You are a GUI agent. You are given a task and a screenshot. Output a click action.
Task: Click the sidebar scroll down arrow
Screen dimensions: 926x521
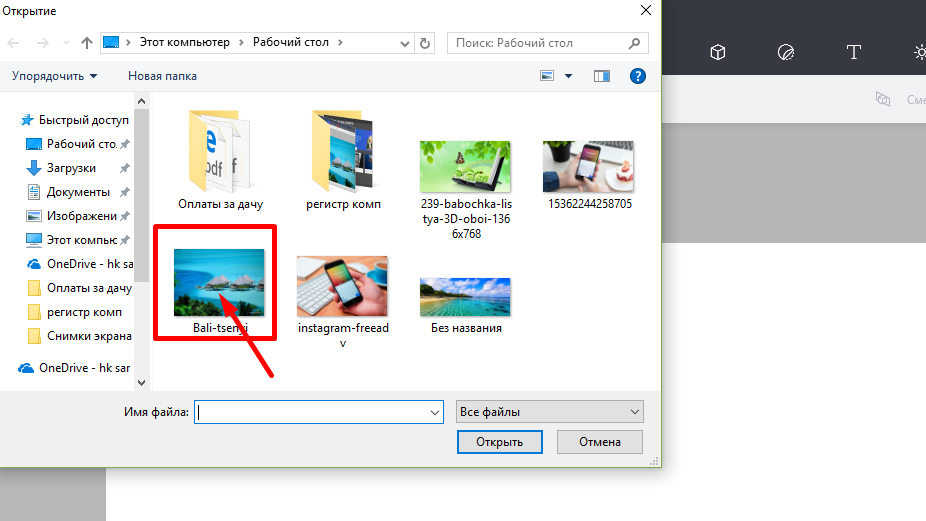[141, 382]
